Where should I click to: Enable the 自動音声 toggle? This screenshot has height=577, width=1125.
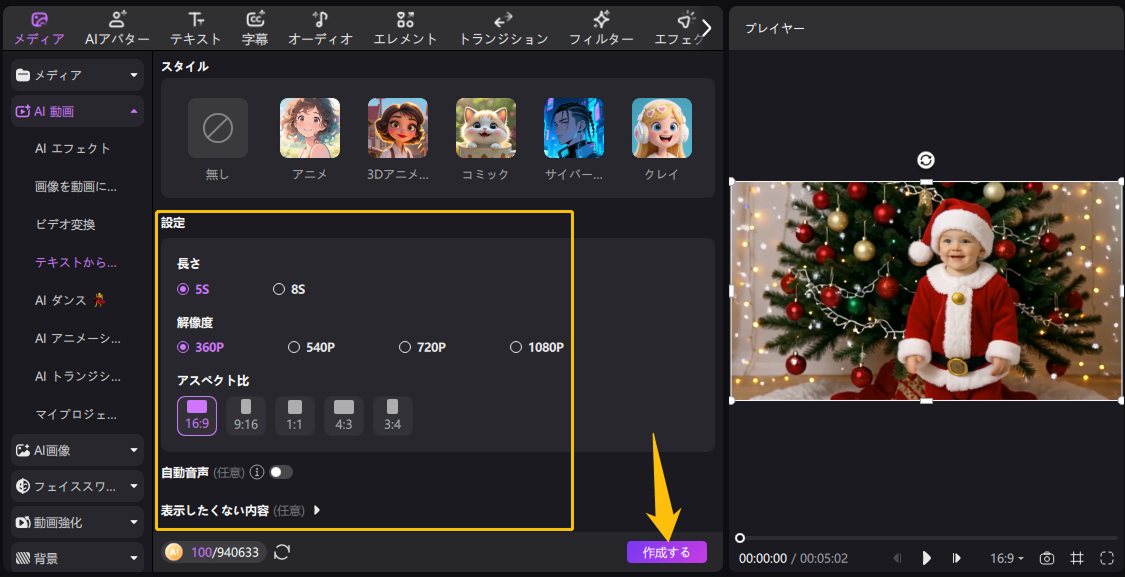[x=281, y=472]
